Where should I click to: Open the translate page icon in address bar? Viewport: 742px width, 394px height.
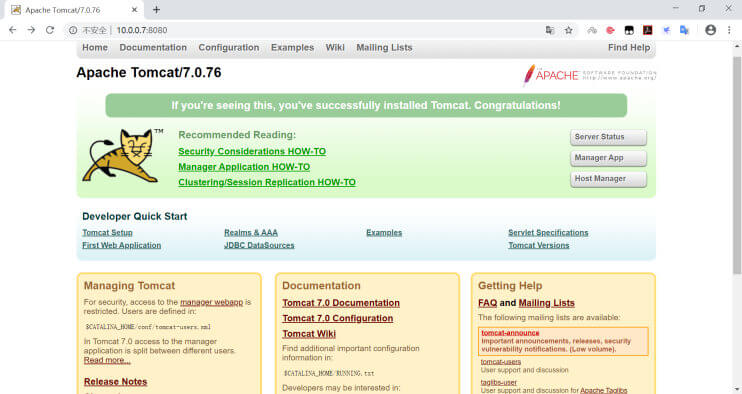click(550, 30)
